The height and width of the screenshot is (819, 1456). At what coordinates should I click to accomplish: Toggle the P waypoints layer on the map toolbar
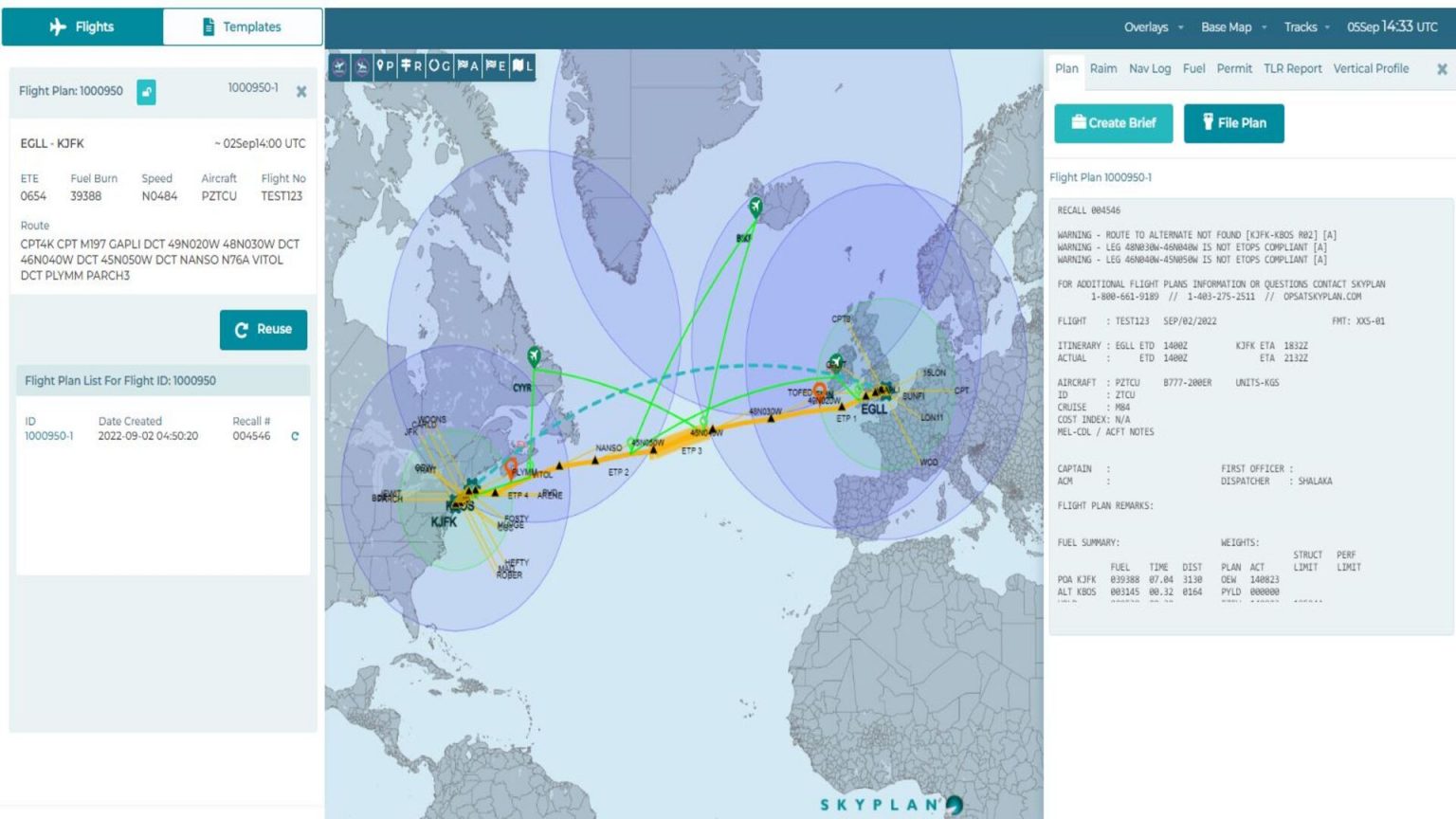(x=385, y=66)
